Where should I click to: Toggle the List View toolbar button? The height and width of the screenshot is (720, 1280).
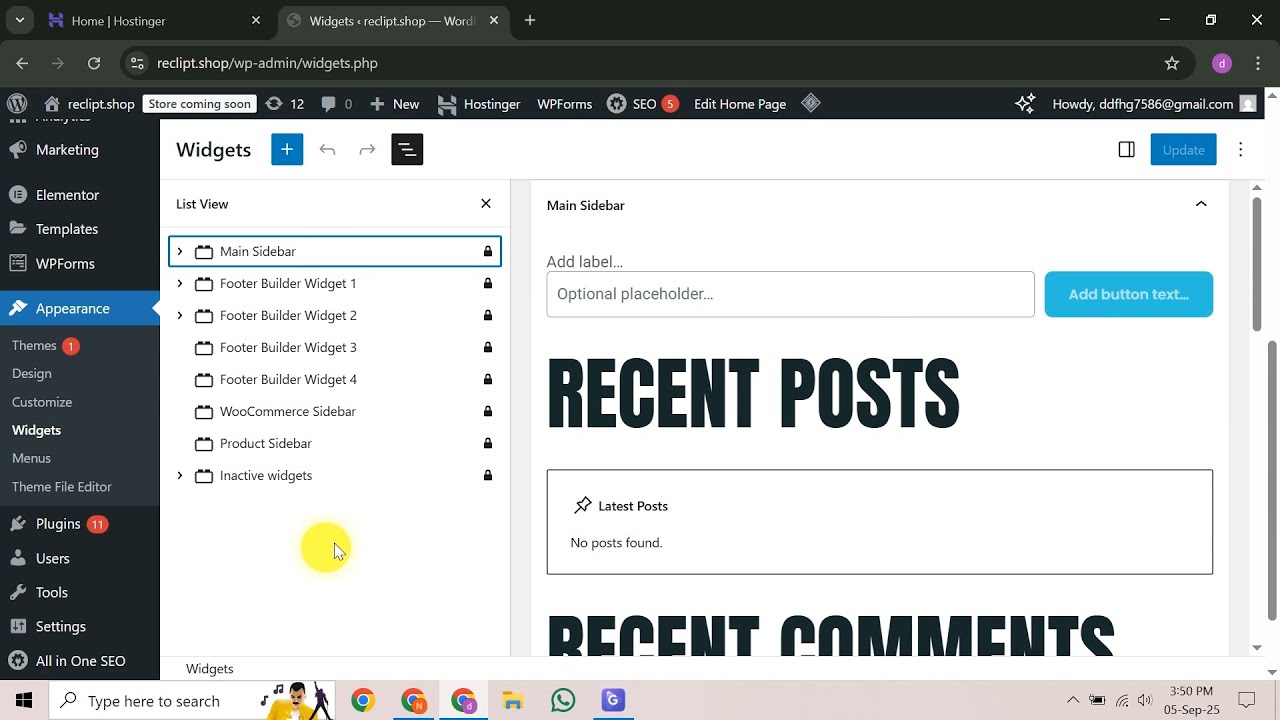407,149
